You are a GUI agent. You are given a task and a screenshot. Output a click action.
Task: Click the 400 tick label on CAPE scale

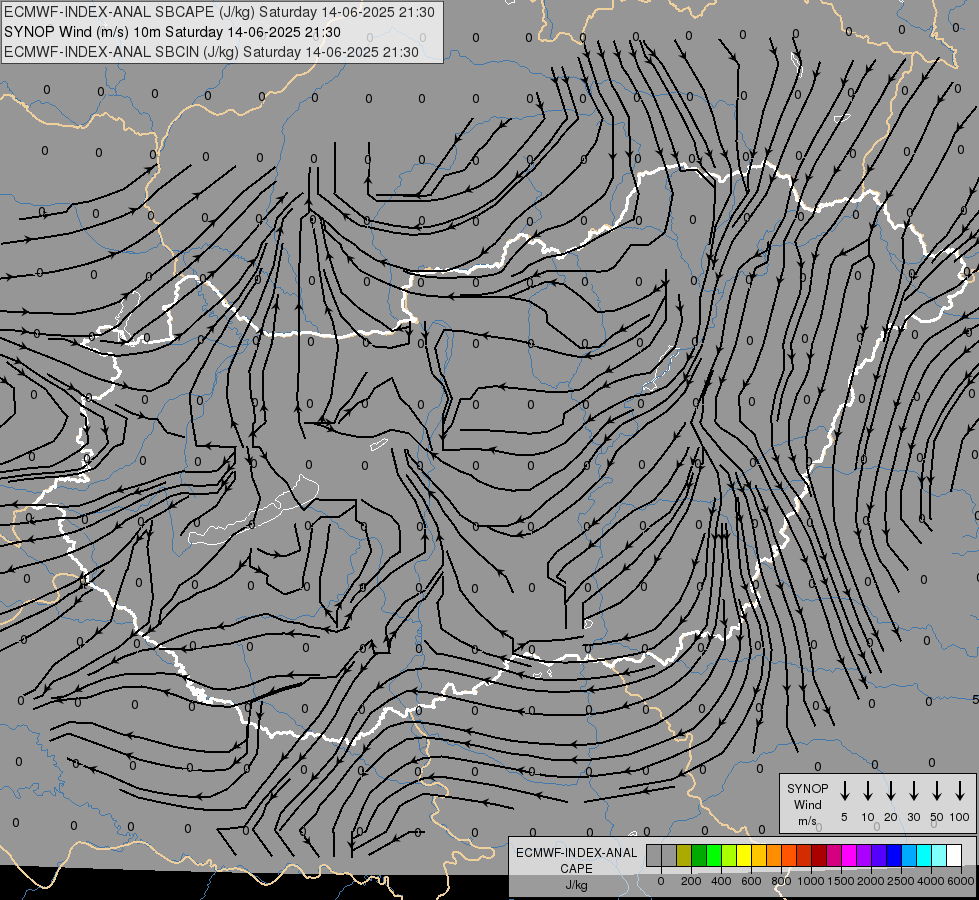(721, 881)
